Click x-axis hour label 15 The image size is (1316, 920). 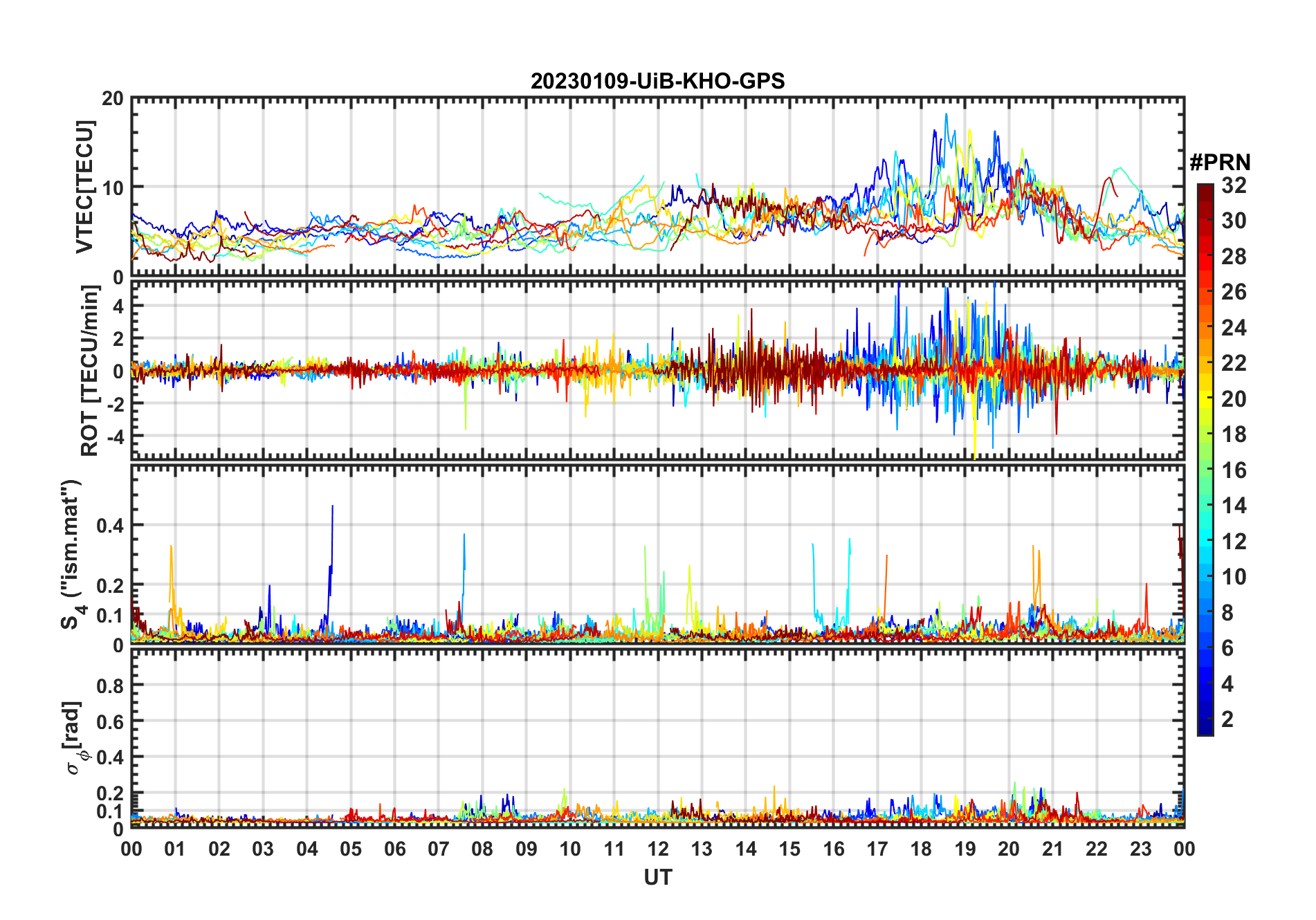pyautogui.click(x=789, y=849)
